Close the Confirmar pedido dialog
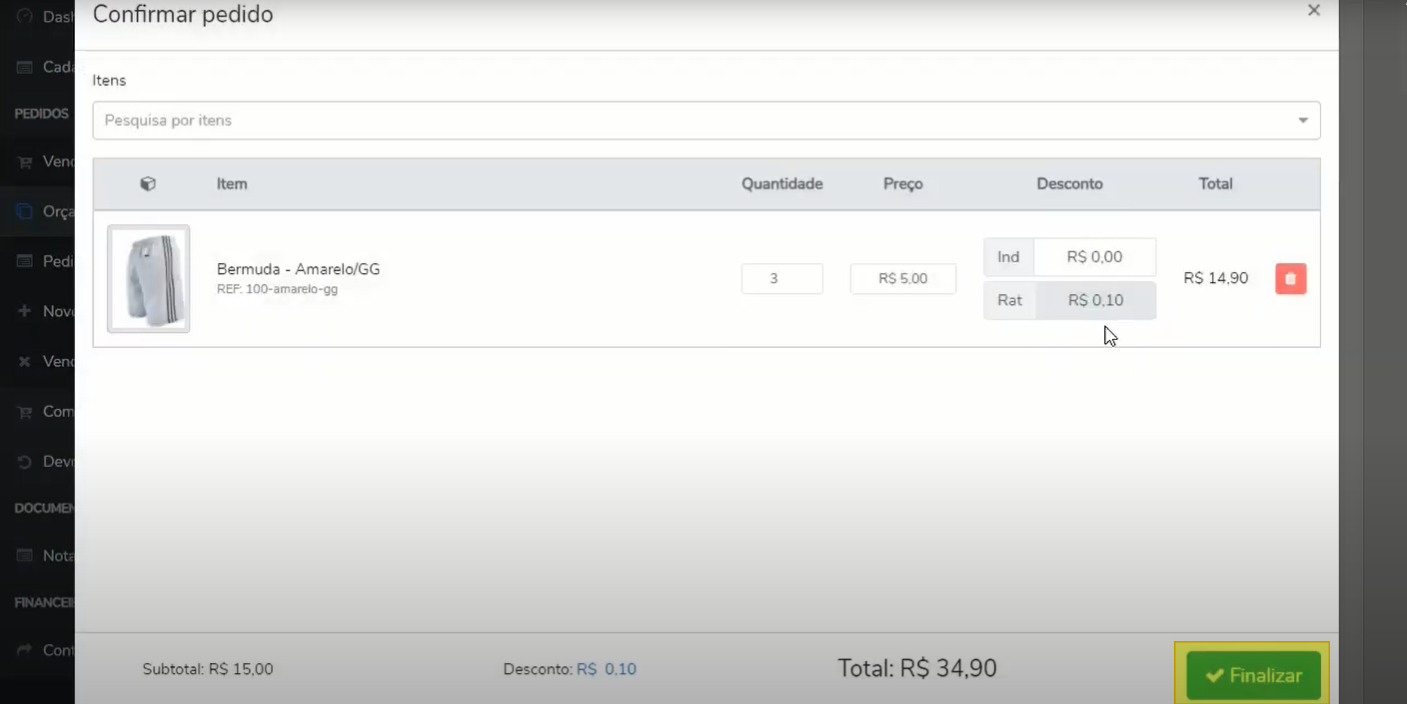The height and width of the screenshot is (704, 1407). (x=1314, y=10)
